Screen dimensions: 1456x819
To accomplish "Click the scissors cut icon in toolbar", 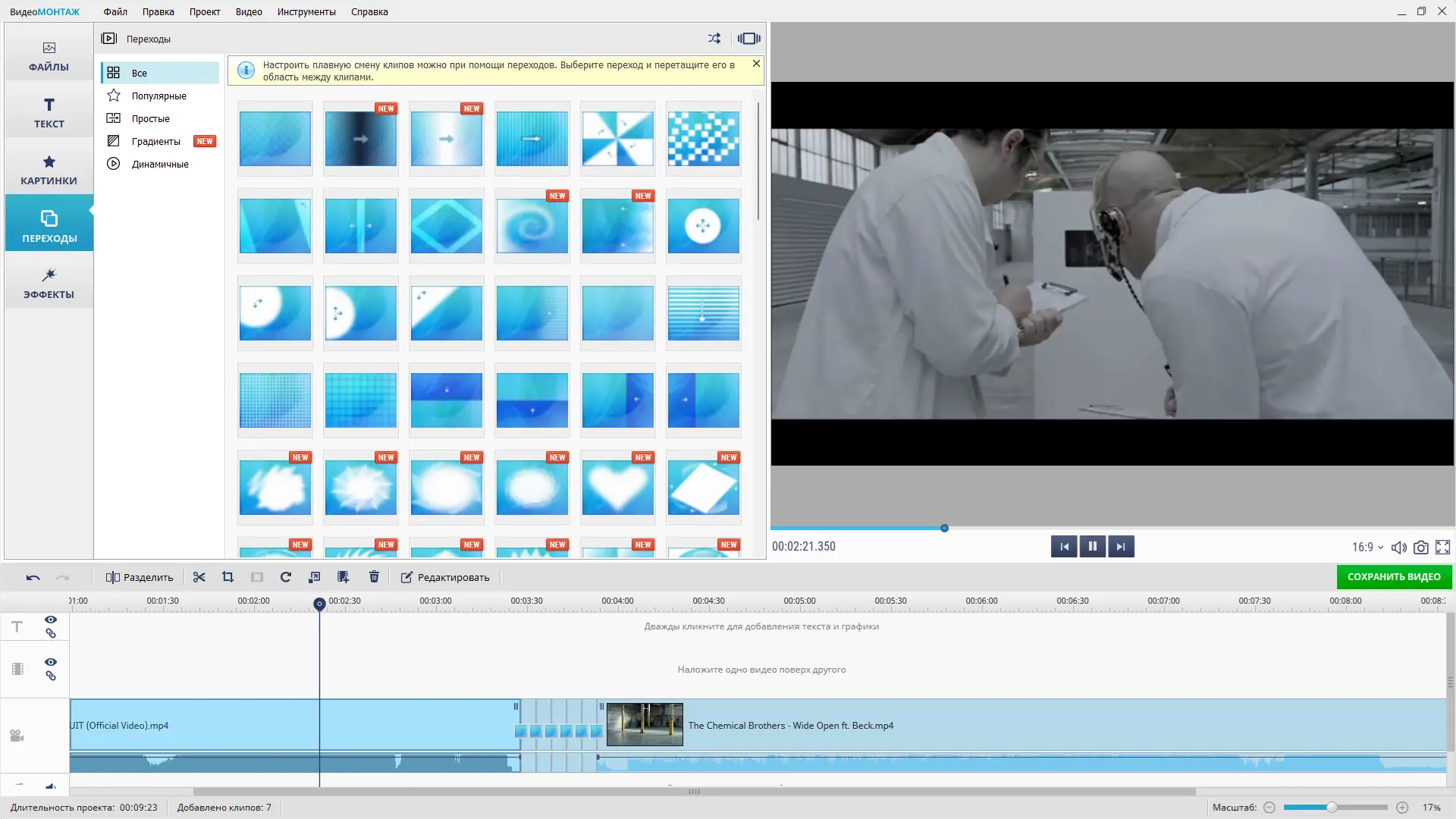I will pyautogui.click(x=199, y=577).
